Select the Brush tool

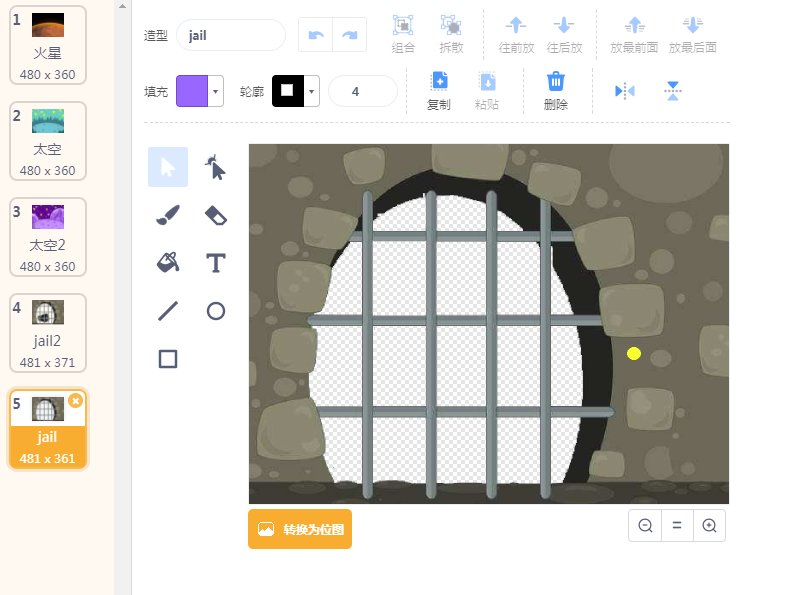coord(168,215)
